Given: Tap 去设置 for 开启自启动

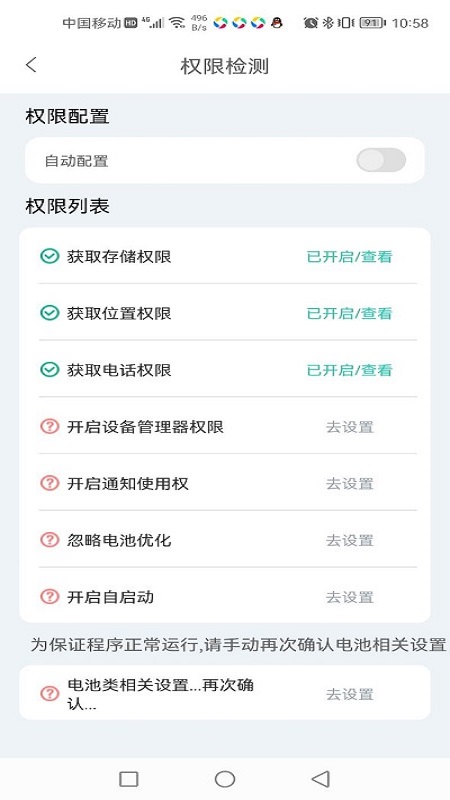Looking at the screenshot, I should point(350,596).
